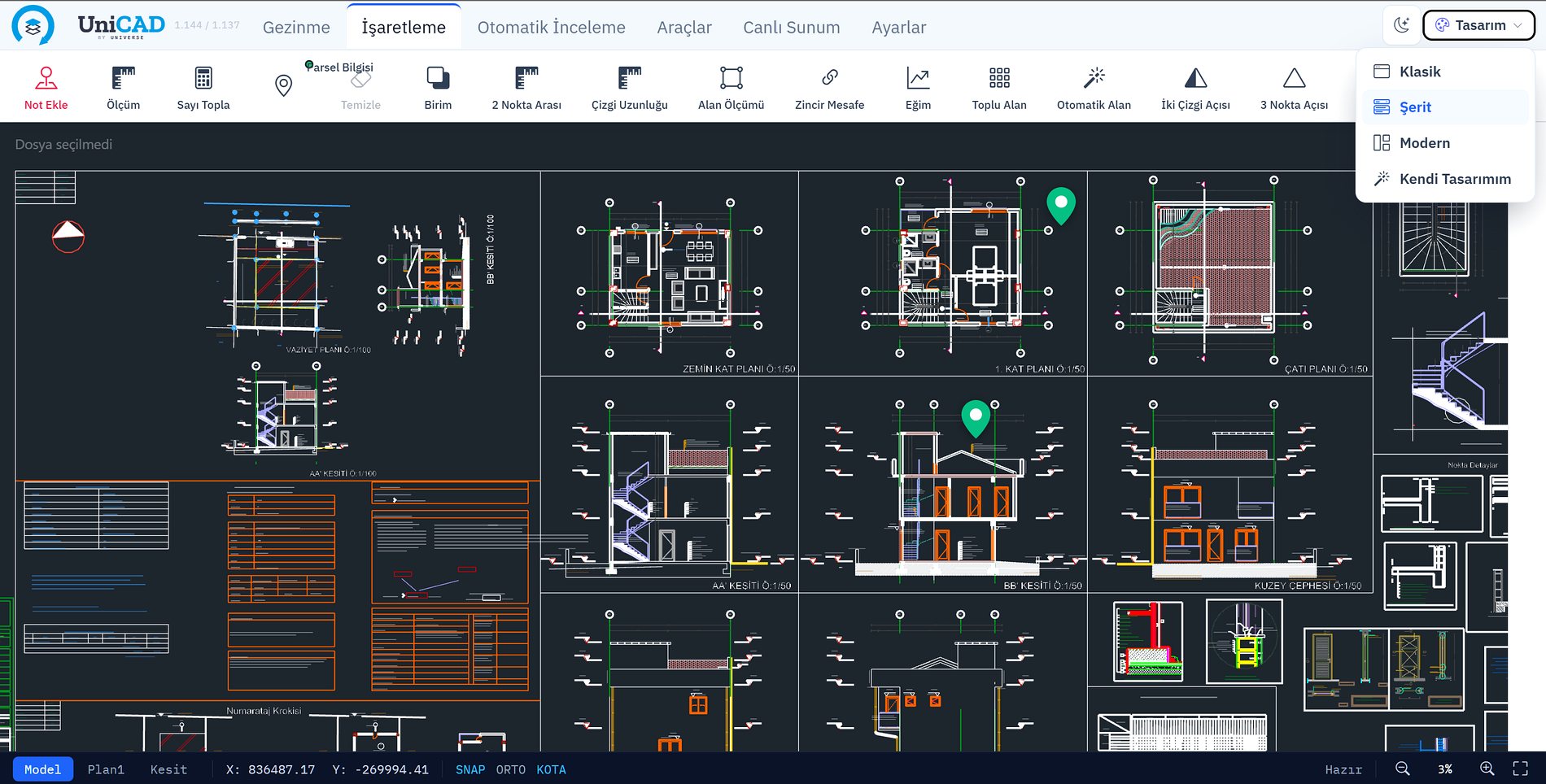Choose Kendi Tasarımım layout option
Viewport: 1546px width, 784px height.
tap(1445, 179)
